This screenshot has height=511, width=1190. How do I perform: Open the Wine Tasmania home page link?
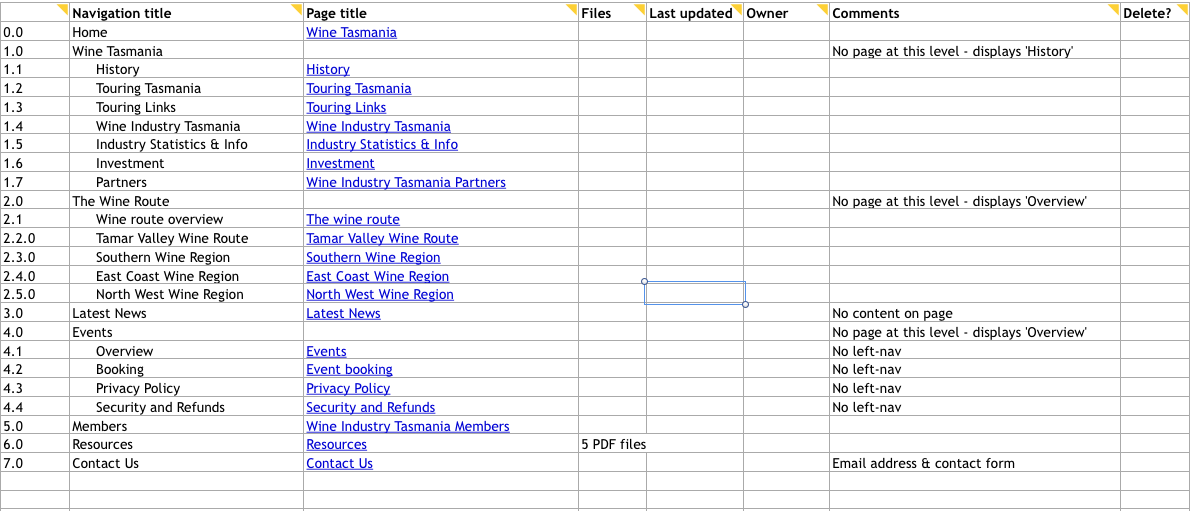351,33
